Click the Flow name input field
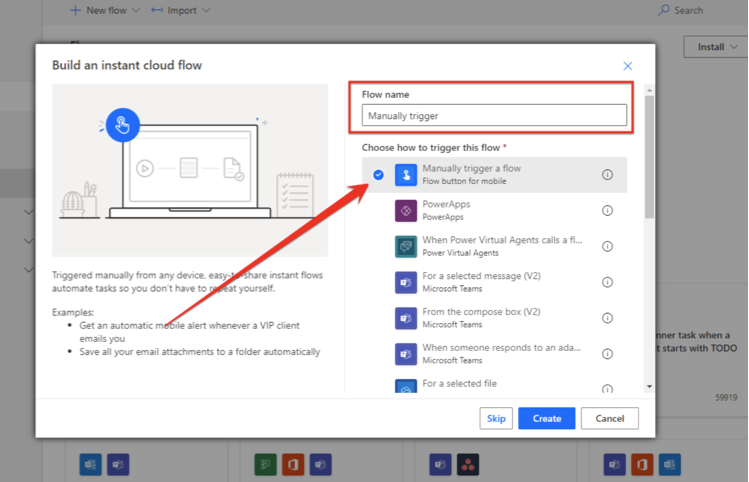749x482 pixels. [x=494, y=116]
